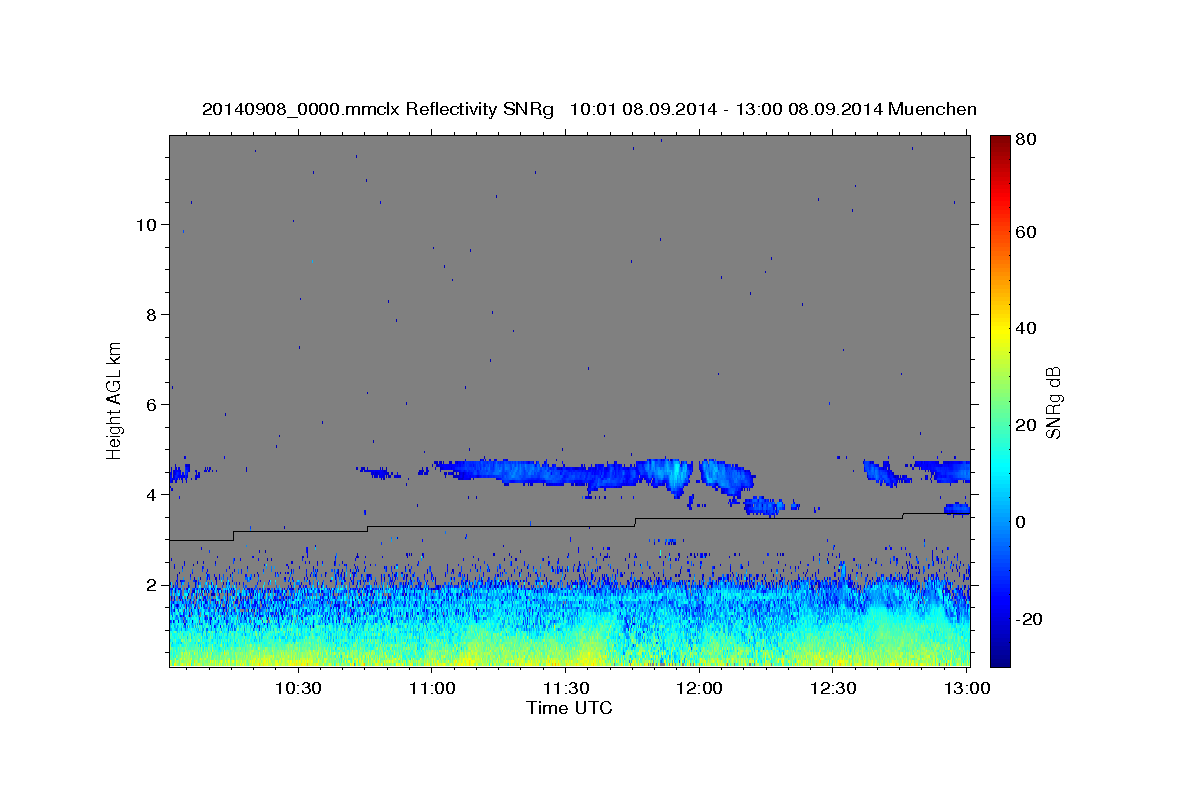The height and width of the screenshot is (800, 1200).
Task: Click the cloud fragment at far right near 13:00
Action: (957, 509)
